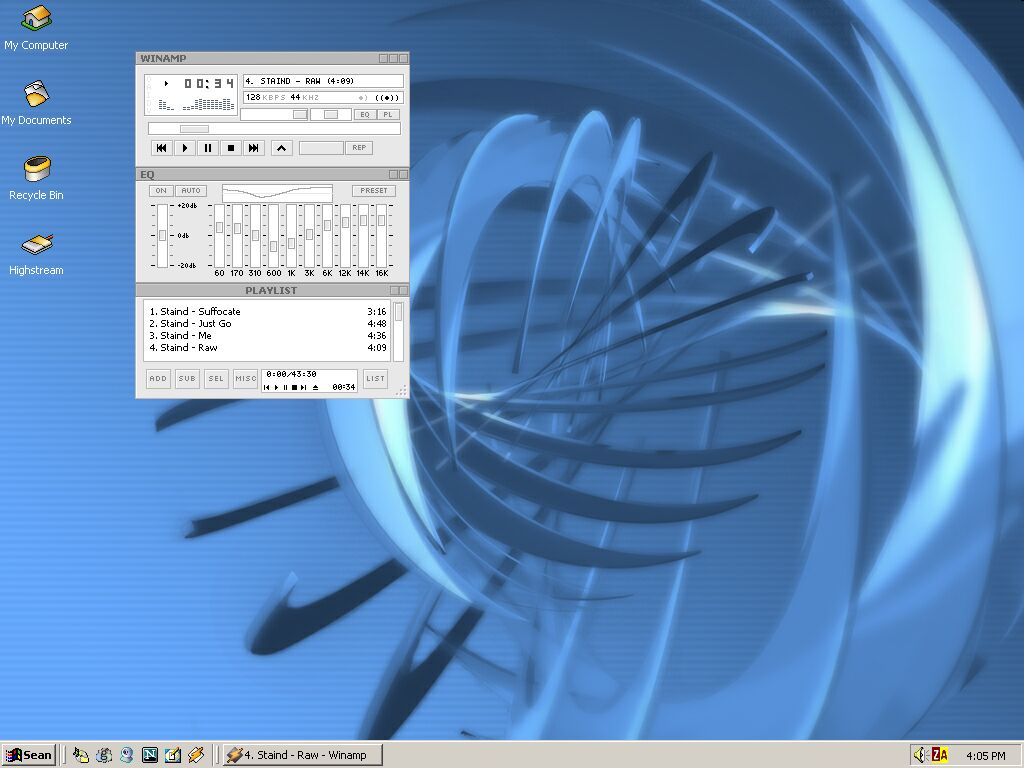Click the 60 Hz equalizer band slider
The image size is (1024, 768).
219,236
